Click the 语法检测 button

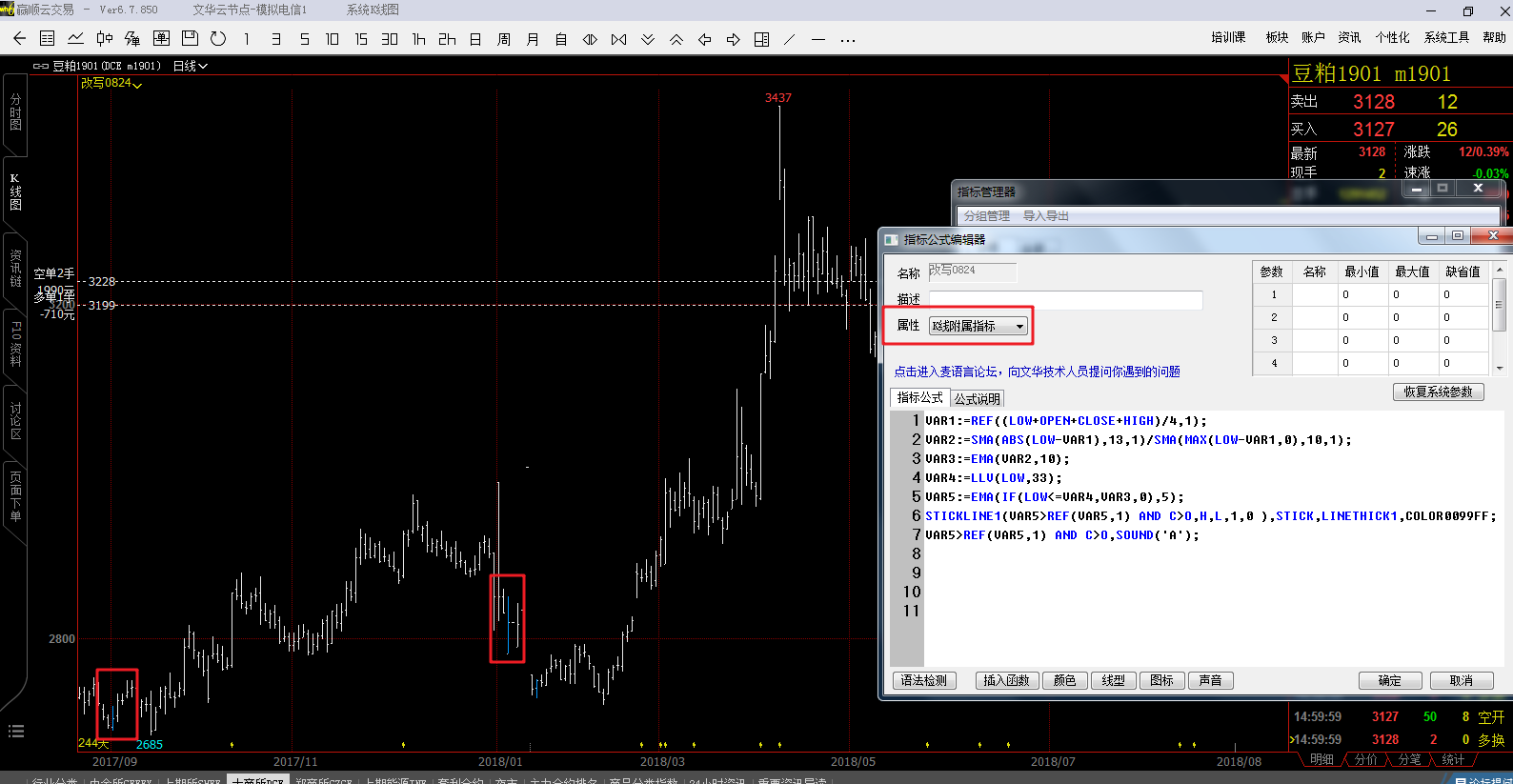tap(924, 680)
